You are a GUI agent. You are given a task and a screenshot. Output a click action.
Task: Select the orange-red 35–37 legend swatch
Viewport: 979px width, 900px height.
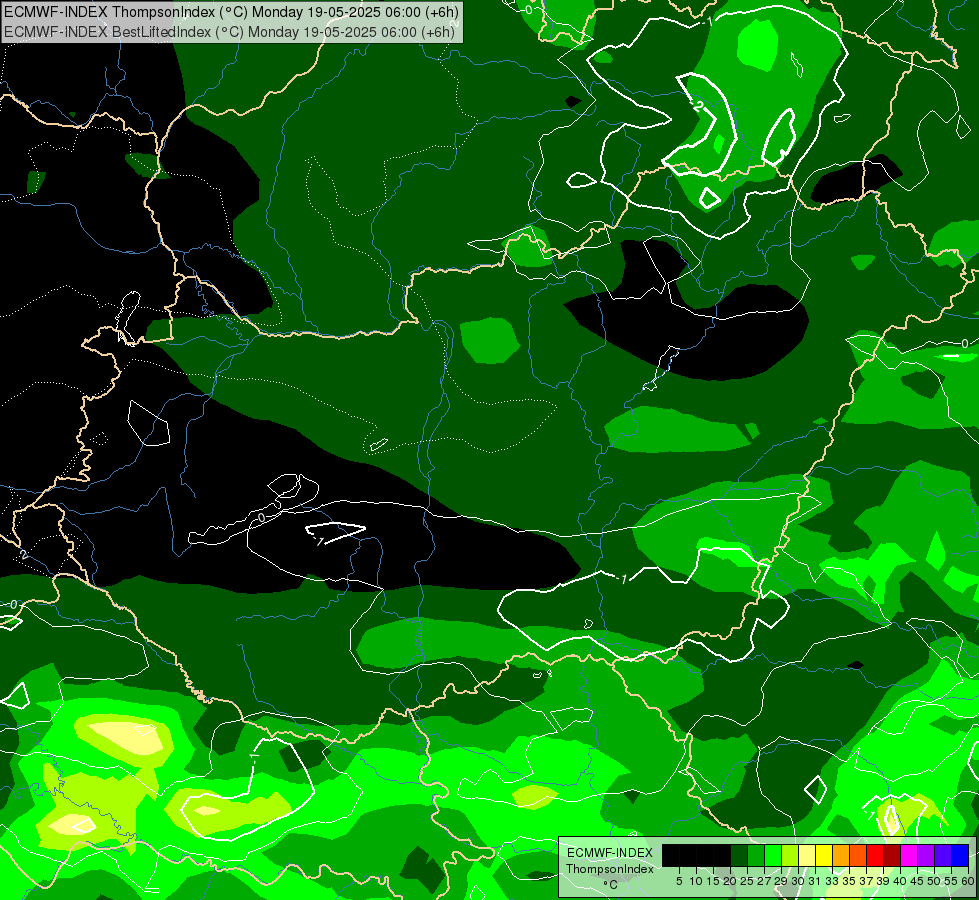858,855
